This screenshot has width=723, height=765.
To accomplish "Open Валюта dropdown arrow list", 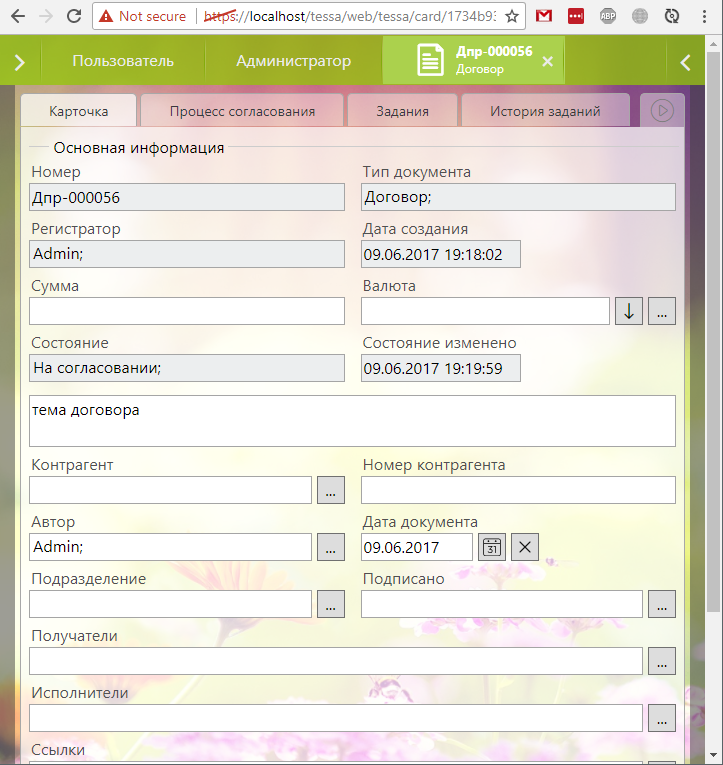I will click(x=628, y=311).
